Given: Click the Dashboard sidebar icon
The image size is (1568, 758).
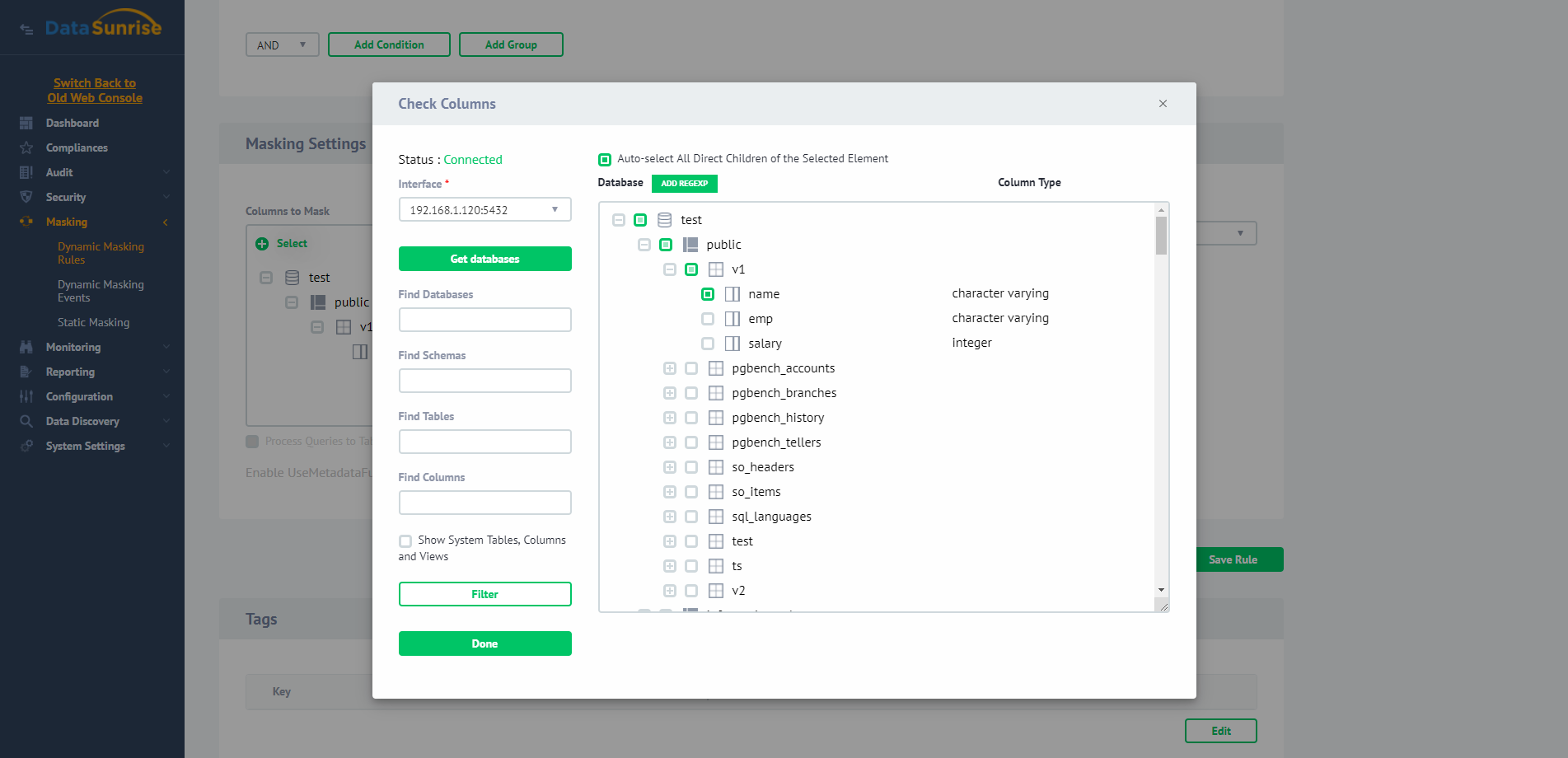Looking at the screenshot, I should tap(26, 123).
